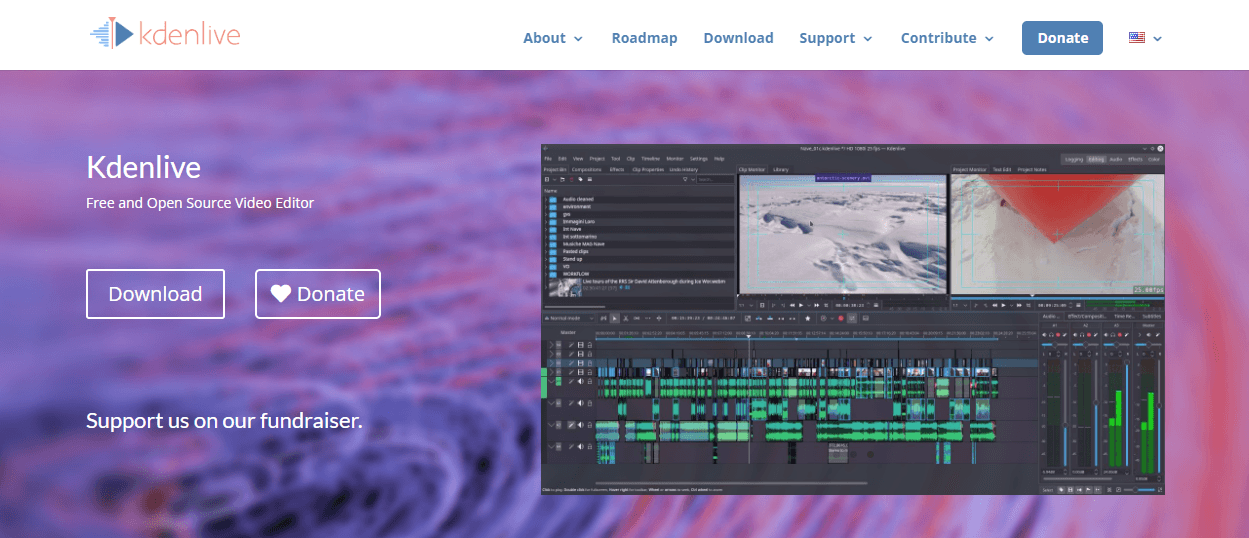The image size is (1249, 538).
Task: Open the language selector with the US flag
Action: (x=1146, y=38)
